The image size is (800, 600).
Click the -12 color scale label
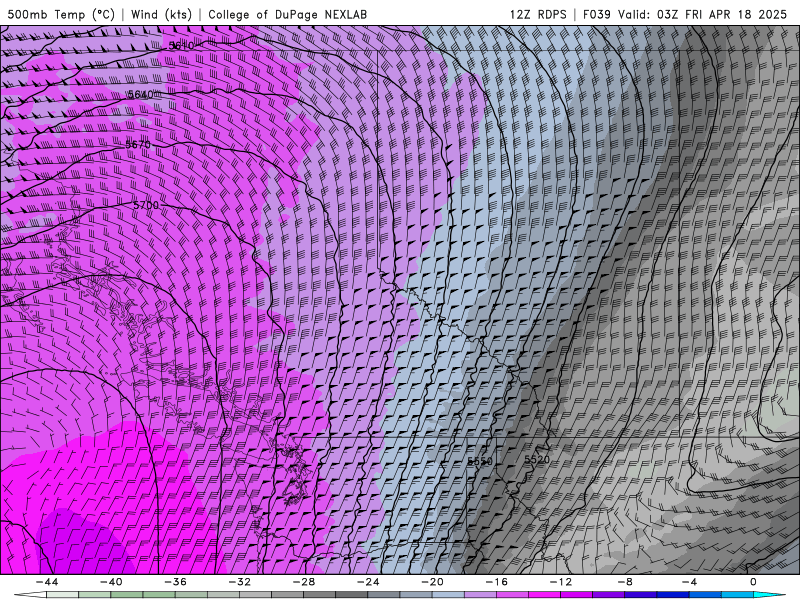click(x=561, y=582)
